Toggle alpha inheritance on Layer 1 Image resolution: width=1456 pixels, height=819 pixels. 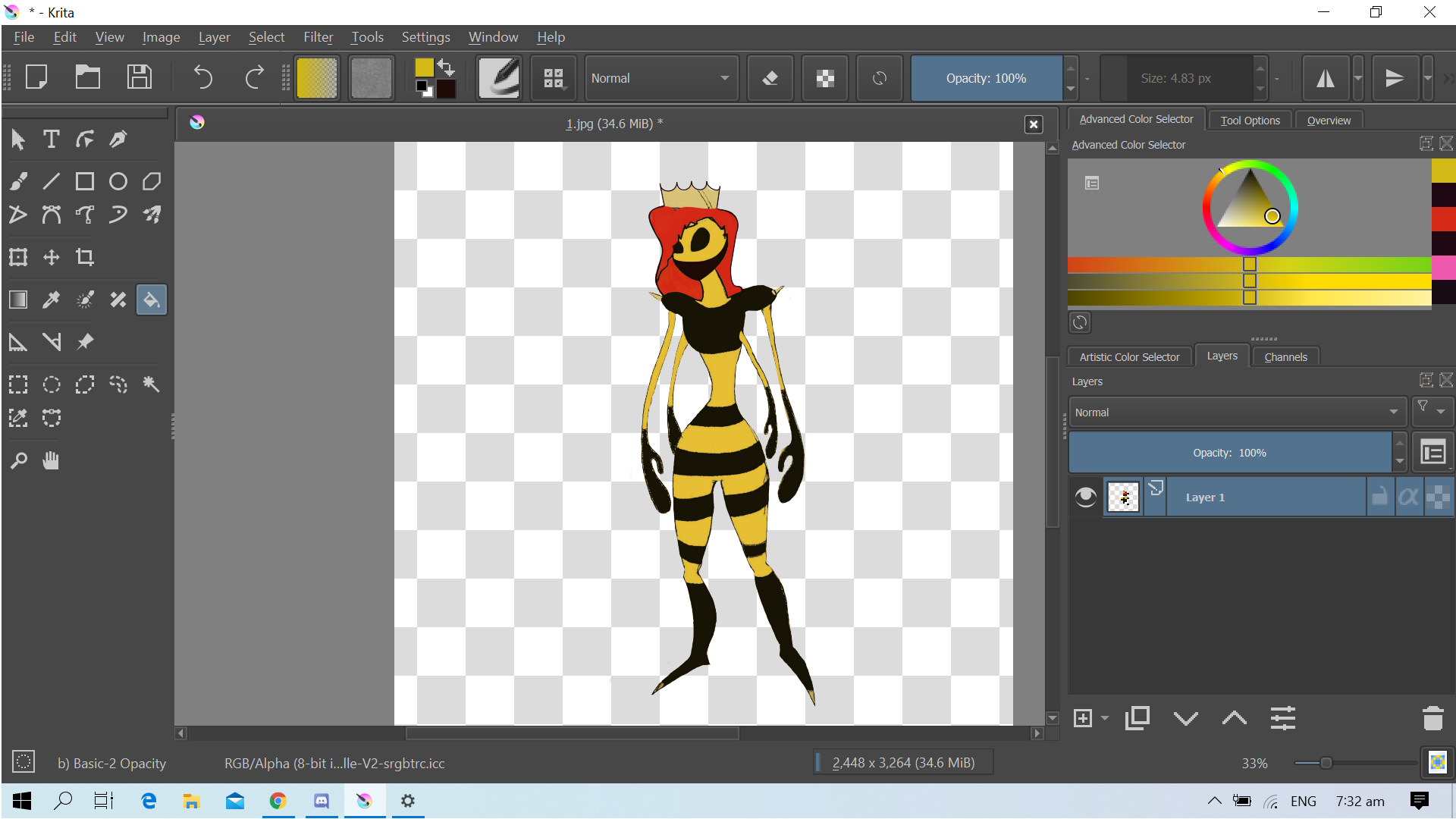(1409, 497)
